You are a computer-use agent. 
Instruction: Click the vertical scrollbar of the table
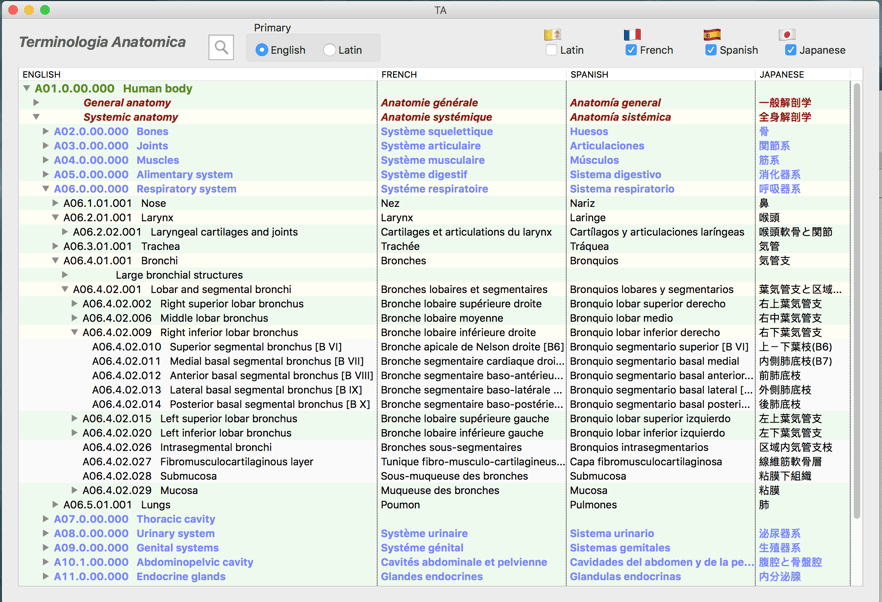(x=856, y=300)
